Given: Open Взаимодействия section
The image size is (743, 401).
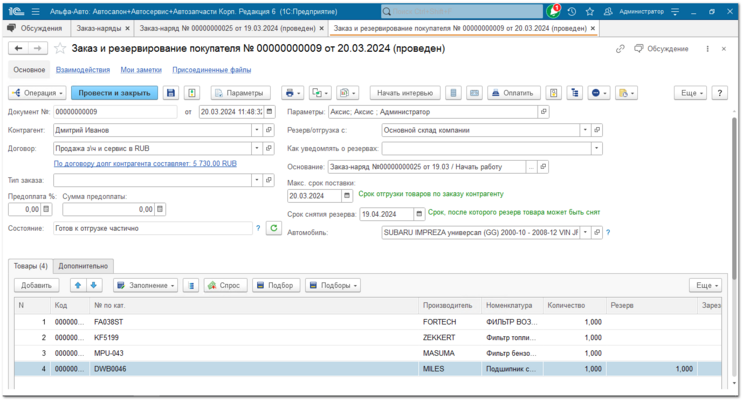Looking at the screenshot, I should point(83,70).
